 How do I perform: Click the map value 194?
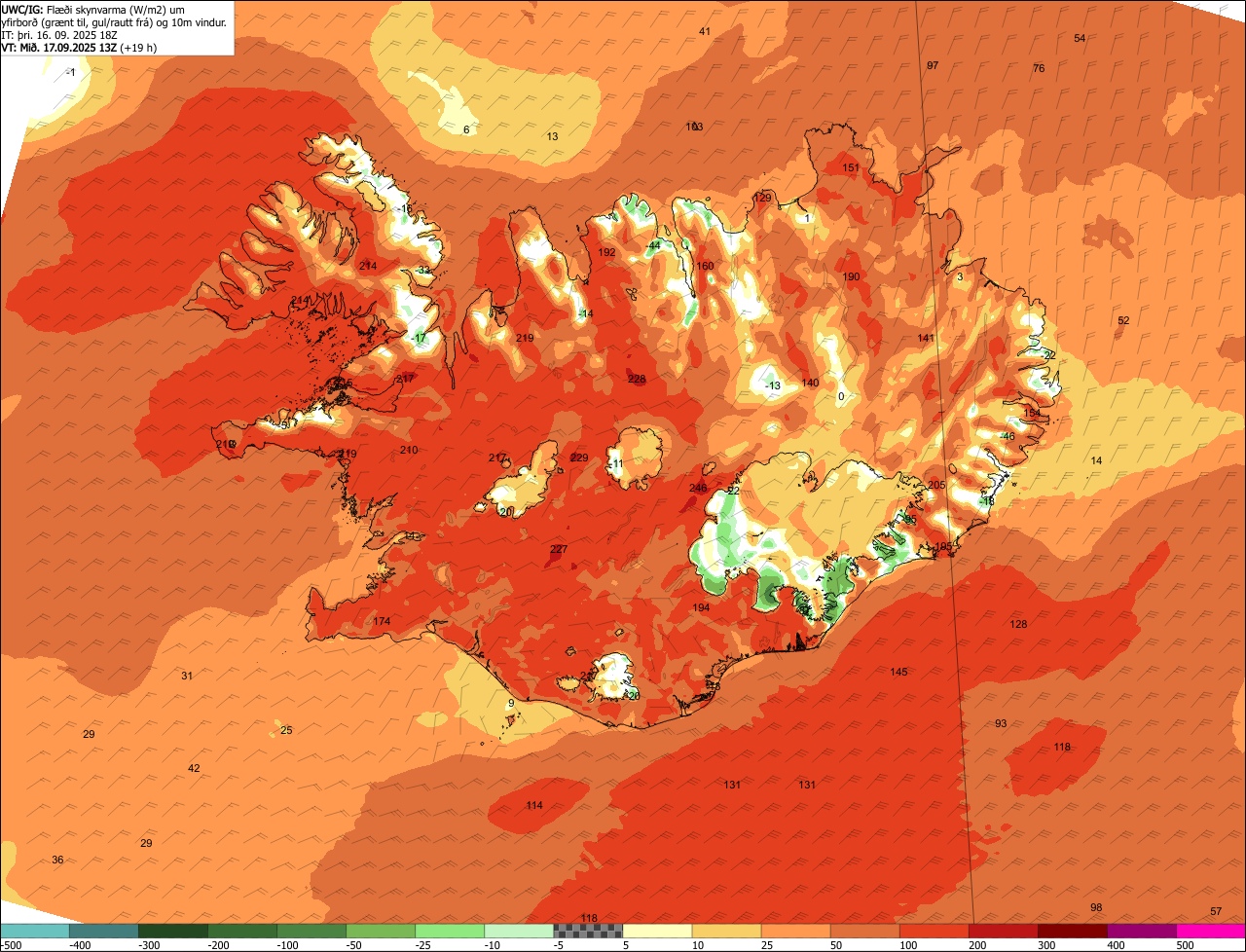click(x=701, y=608)
